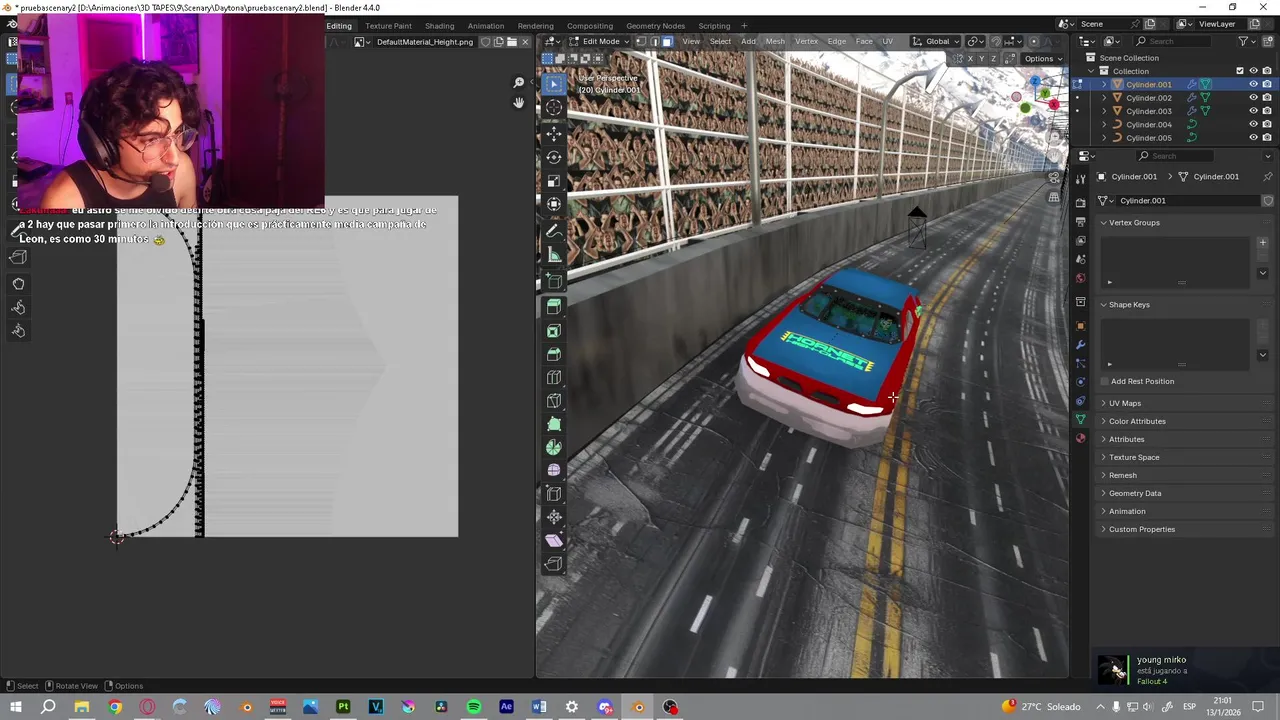
Task: Select the Edge Slide tool
Action: point(554,494)
